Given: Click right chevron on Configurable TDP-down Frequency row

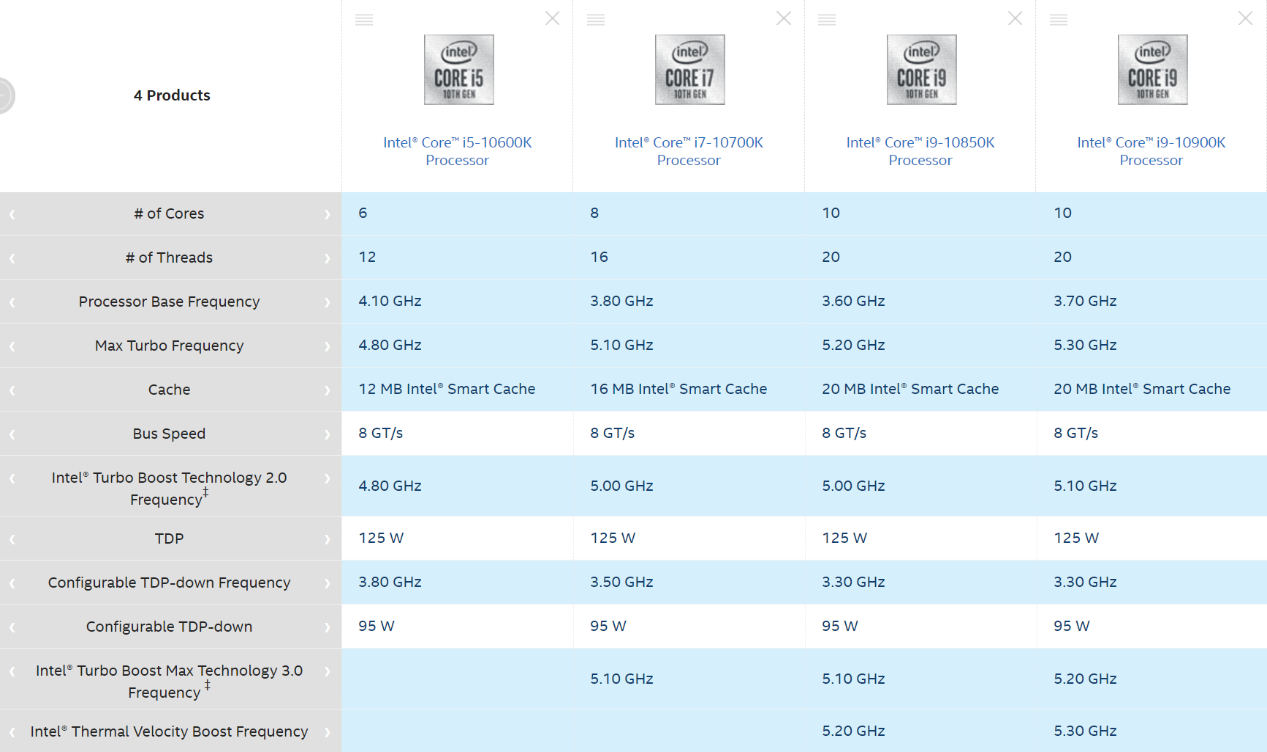Looking at the screenshot, I should (327, 583).
